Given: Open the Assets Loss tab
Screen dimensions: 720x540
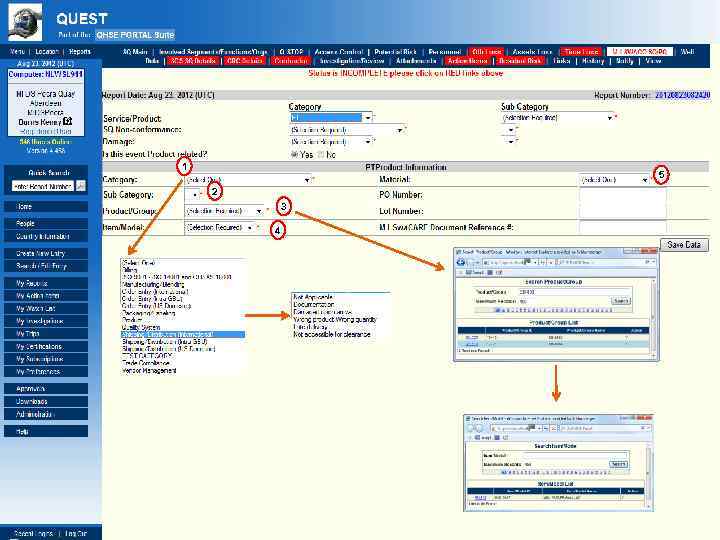Looking at the screenshot, I should point(532,52).
